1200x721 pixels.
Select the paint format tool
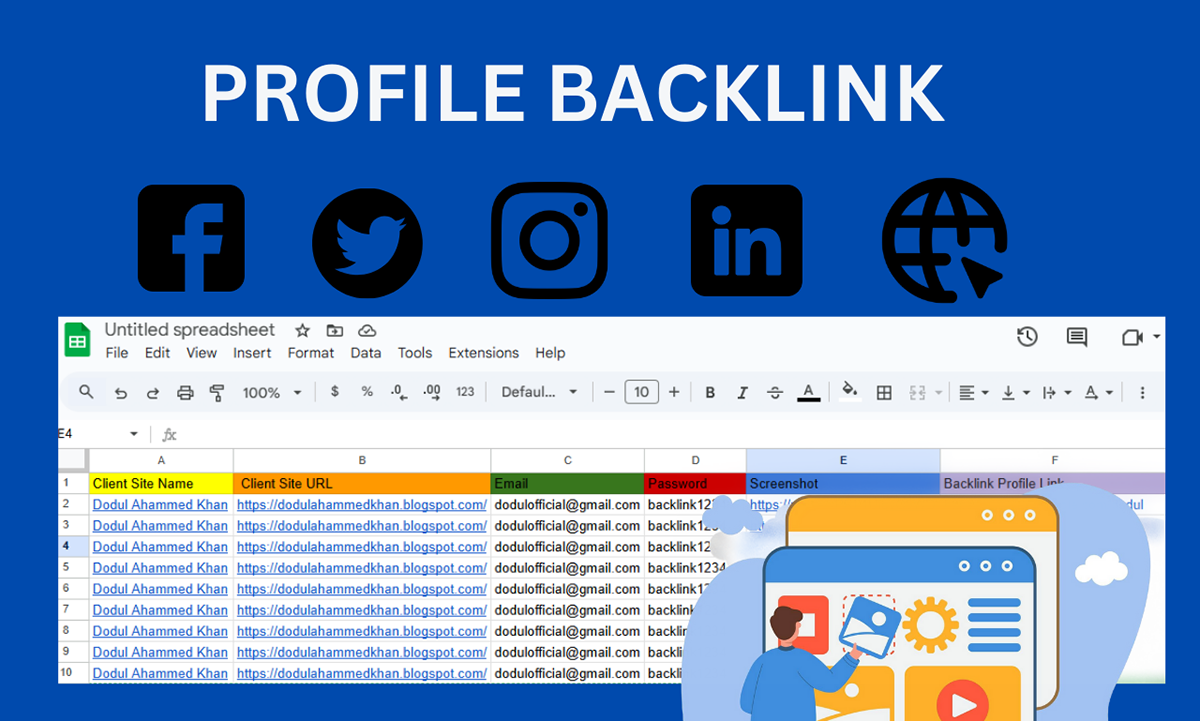tap(217, 392)
